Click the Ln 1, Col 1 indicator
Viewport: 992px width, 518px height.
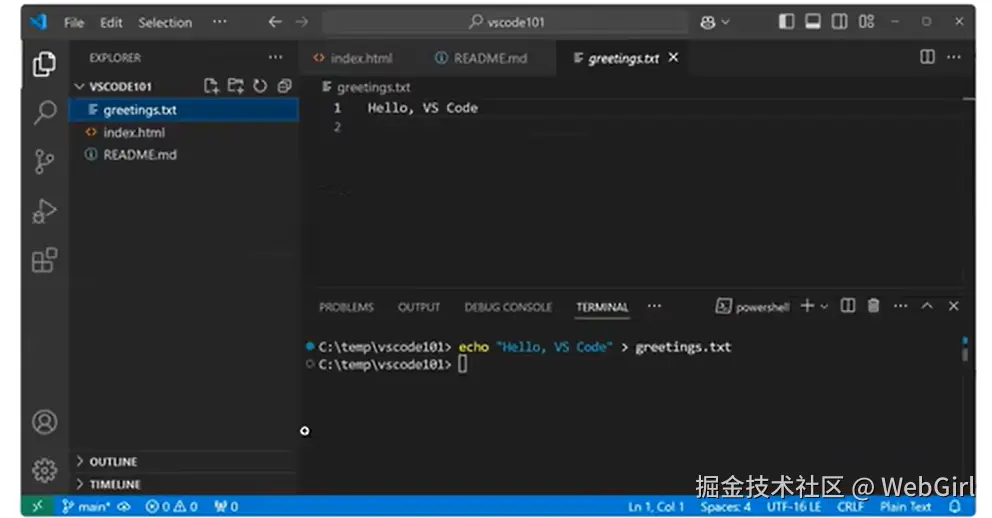[x=656, y=507]
